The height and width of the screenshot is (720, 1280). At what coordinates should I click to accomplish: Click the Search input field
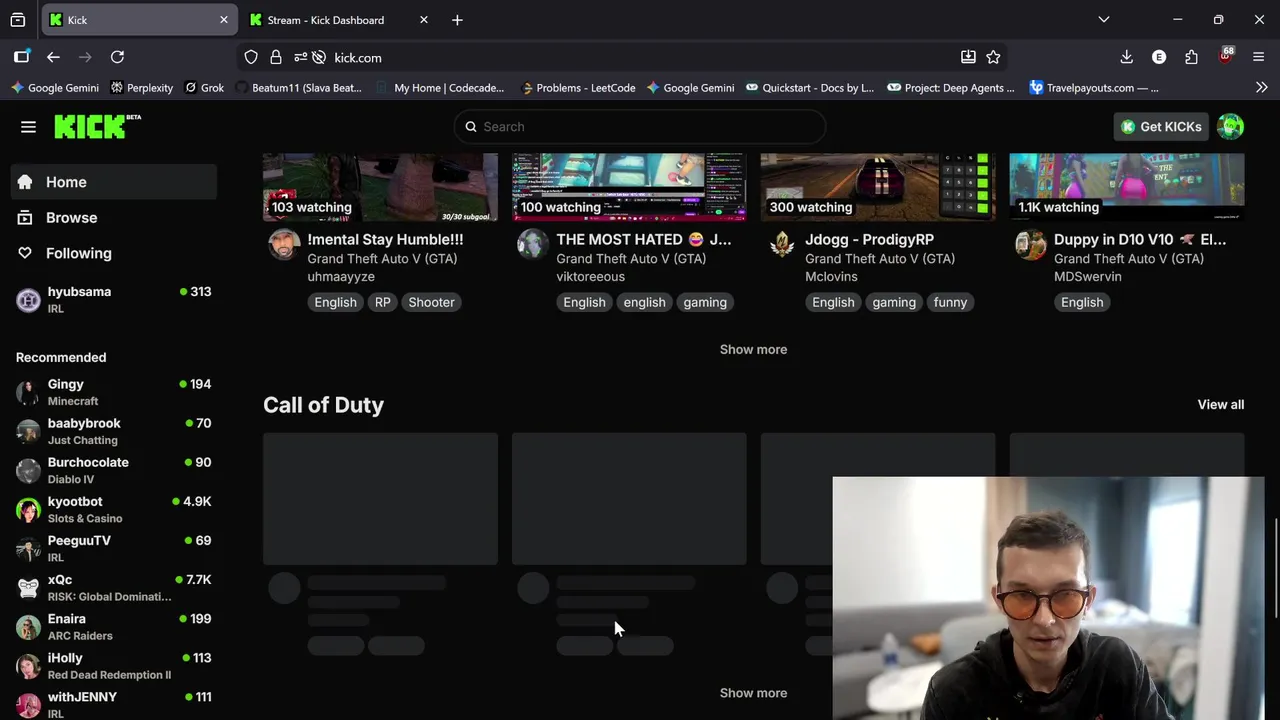pyautogui.click(x=640, y=127)
